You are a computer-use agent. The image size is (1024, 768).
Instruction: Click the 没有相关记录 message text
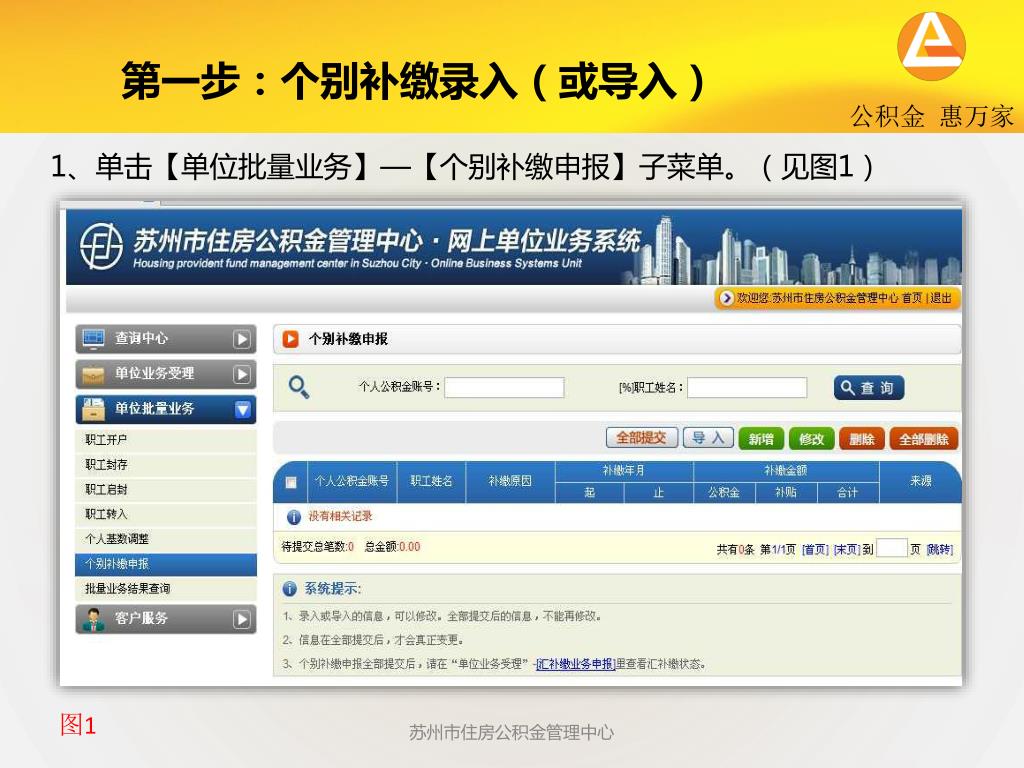340,517
